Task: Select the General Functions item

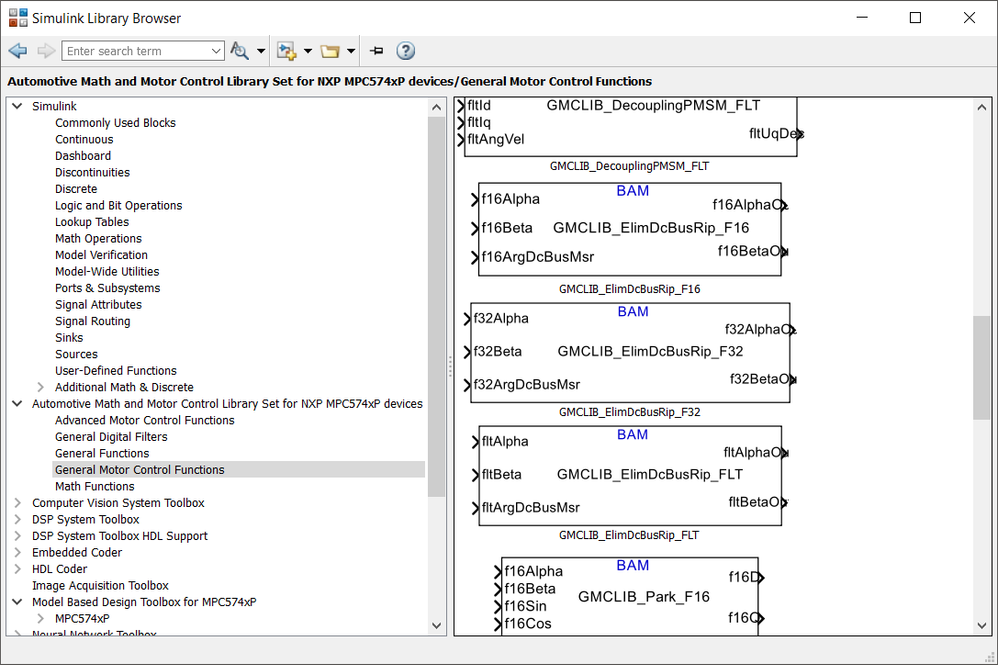Action: pyautogui.click(x=102, y=454)
